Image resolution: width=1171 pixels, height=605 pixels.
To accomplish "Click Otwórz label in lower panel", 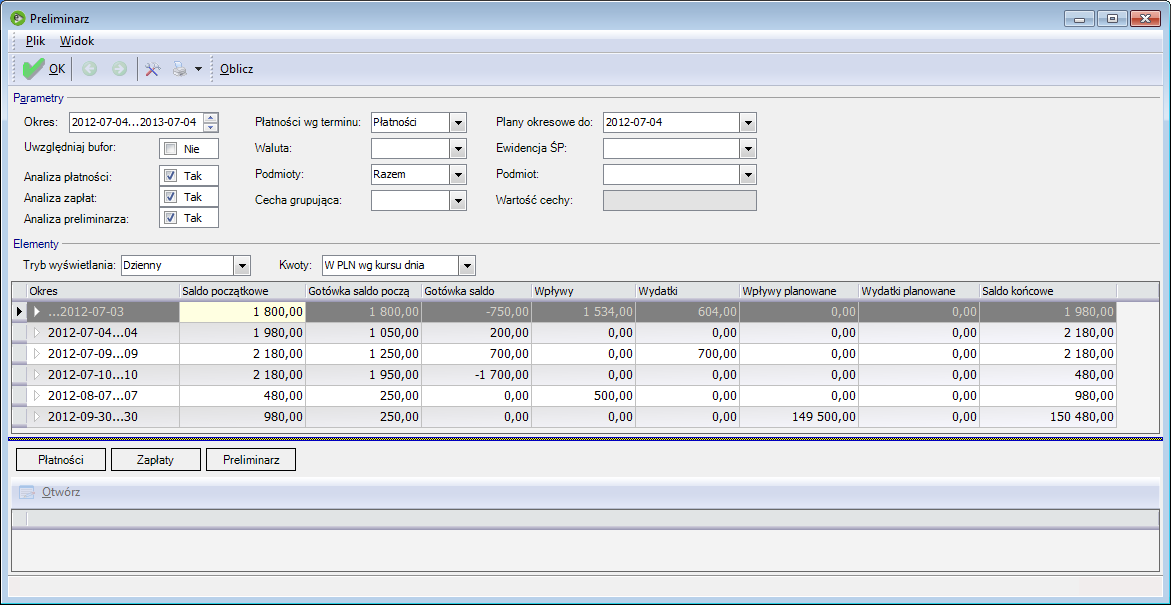I will [x=61, y=493].
